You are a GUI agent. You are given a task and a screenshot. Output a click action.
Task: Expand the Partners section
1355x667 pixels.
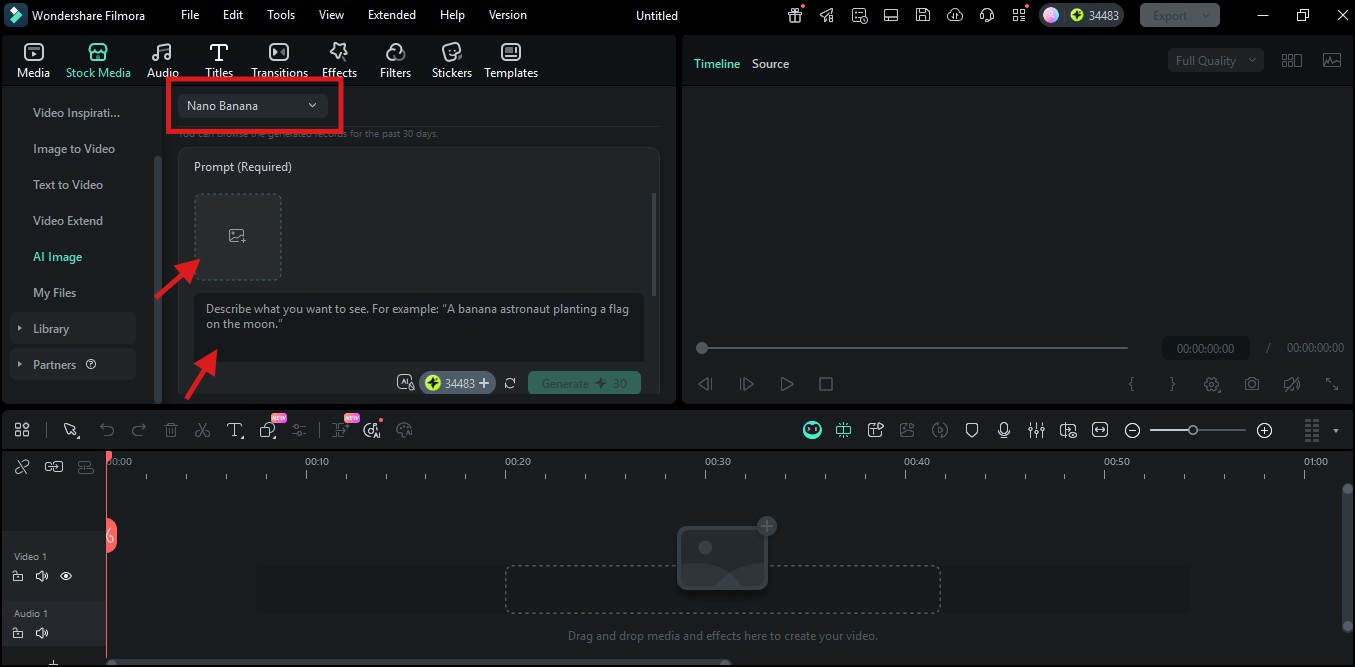[73, 364]
